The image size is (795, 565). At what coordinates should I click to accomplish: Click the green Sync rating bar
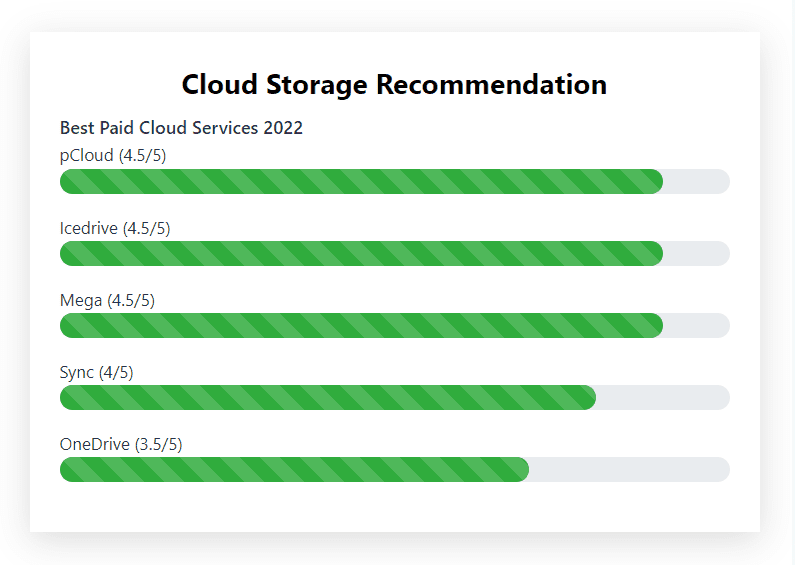[x=327, y=398]
